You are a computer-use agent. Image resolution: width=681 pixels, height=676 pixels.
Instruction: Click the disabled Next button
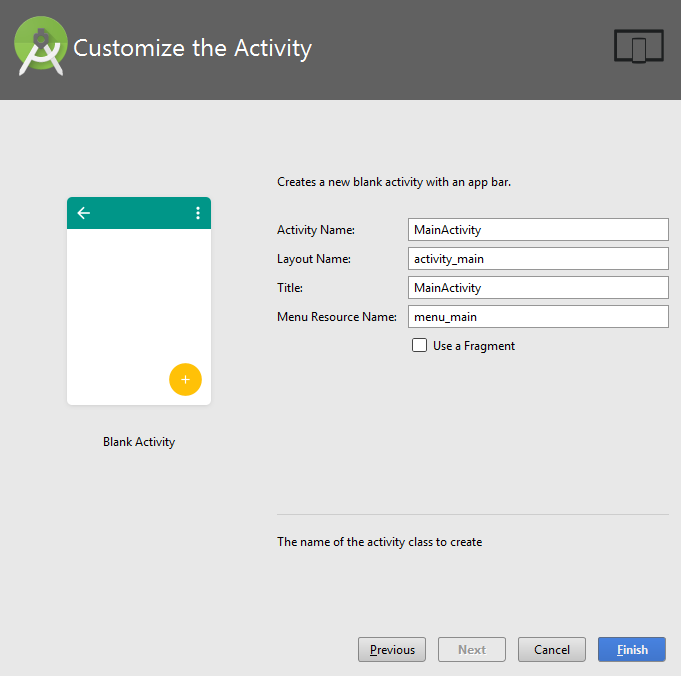(x=472, y=649)
